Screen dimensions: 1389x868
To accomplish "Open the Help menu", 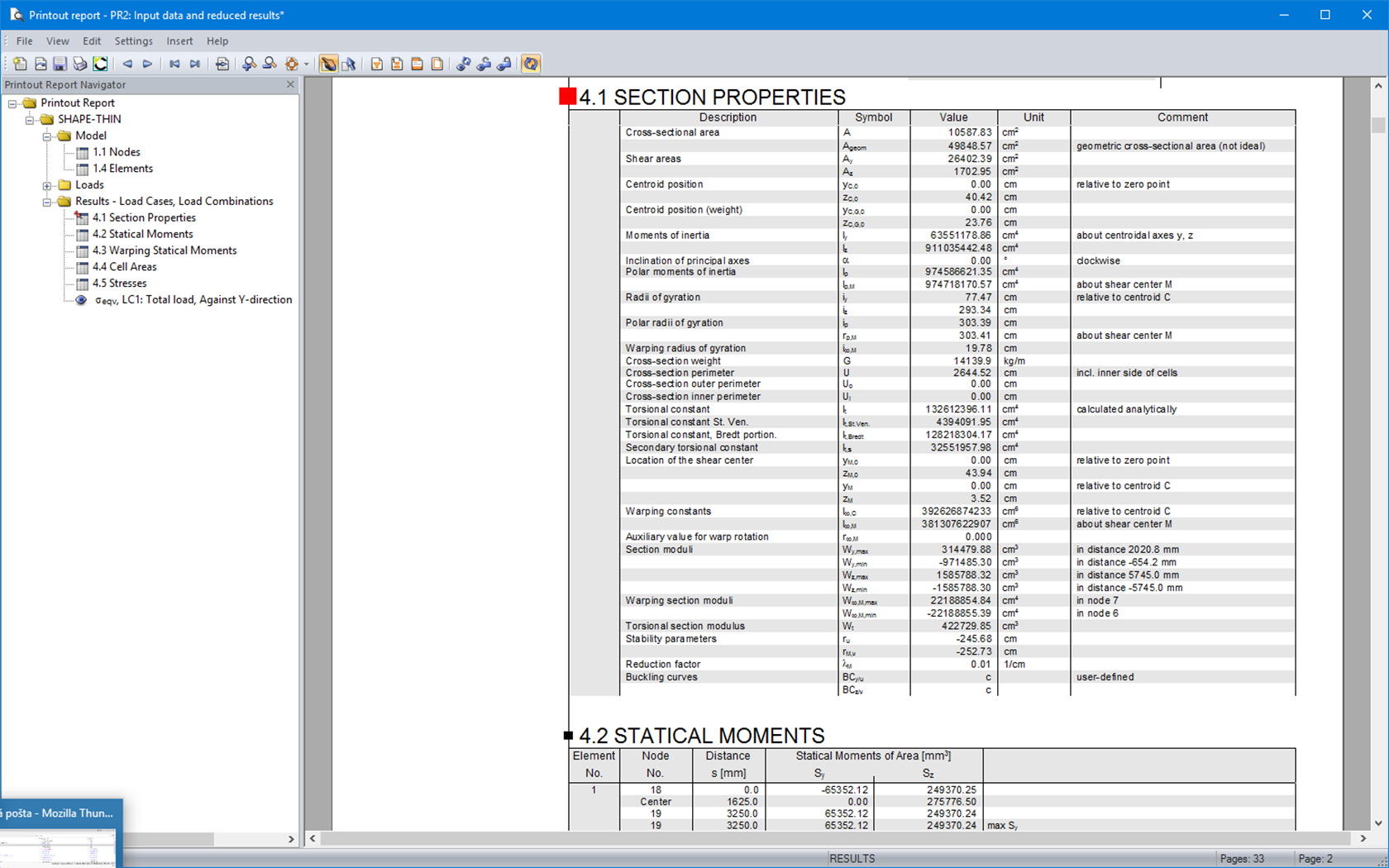I will (217, 41).
